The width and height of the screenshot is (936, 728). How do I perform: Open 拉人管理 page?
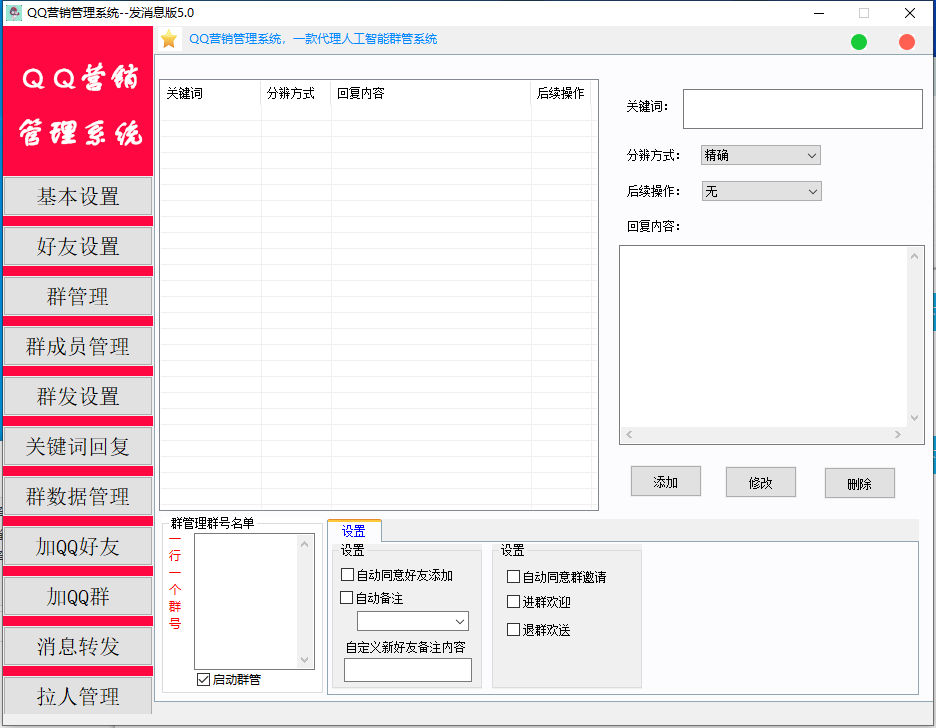click(x=78, y=696)
